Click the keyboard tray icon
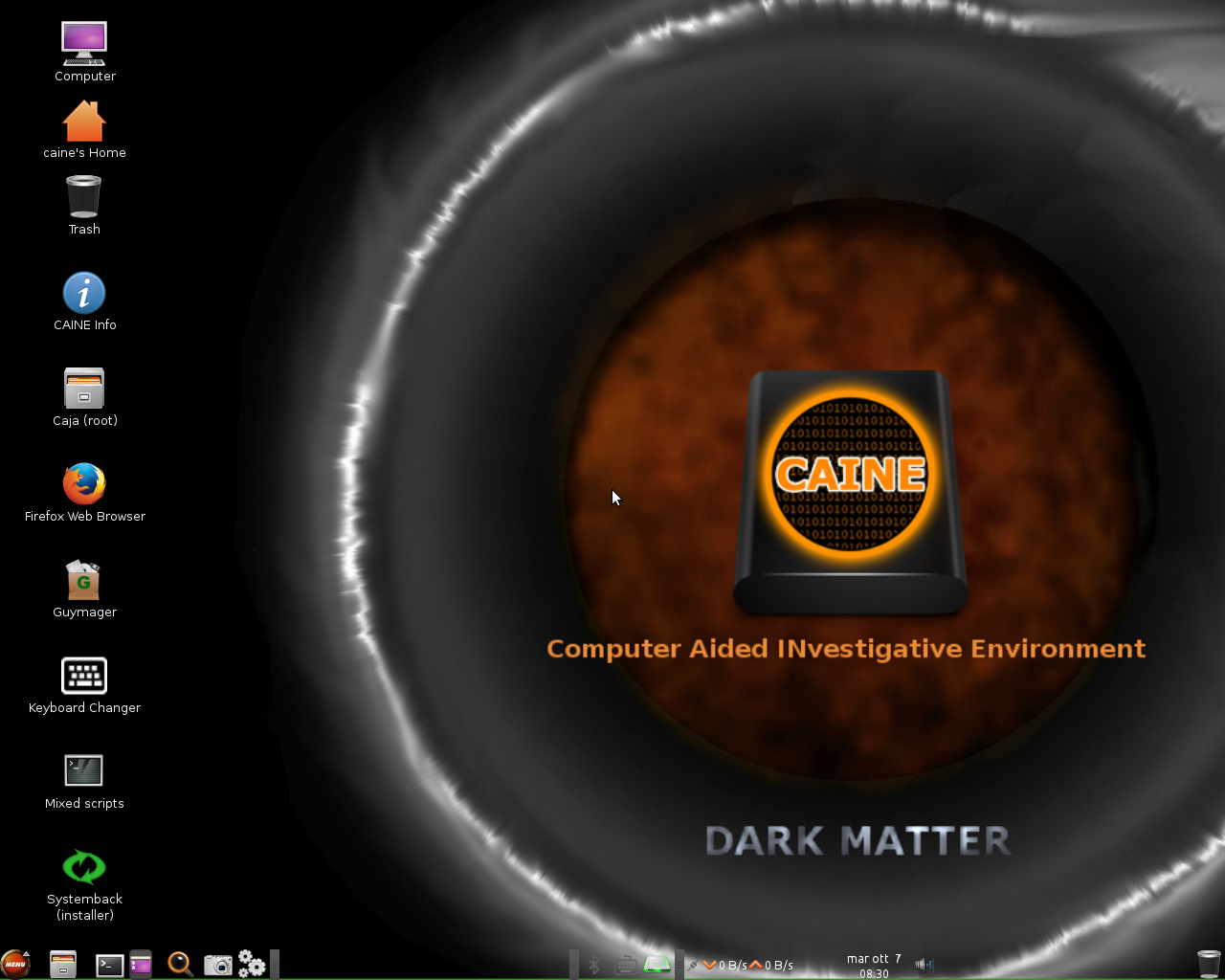The width and height of the screenshot is (1225, 980). click(626, 965)
